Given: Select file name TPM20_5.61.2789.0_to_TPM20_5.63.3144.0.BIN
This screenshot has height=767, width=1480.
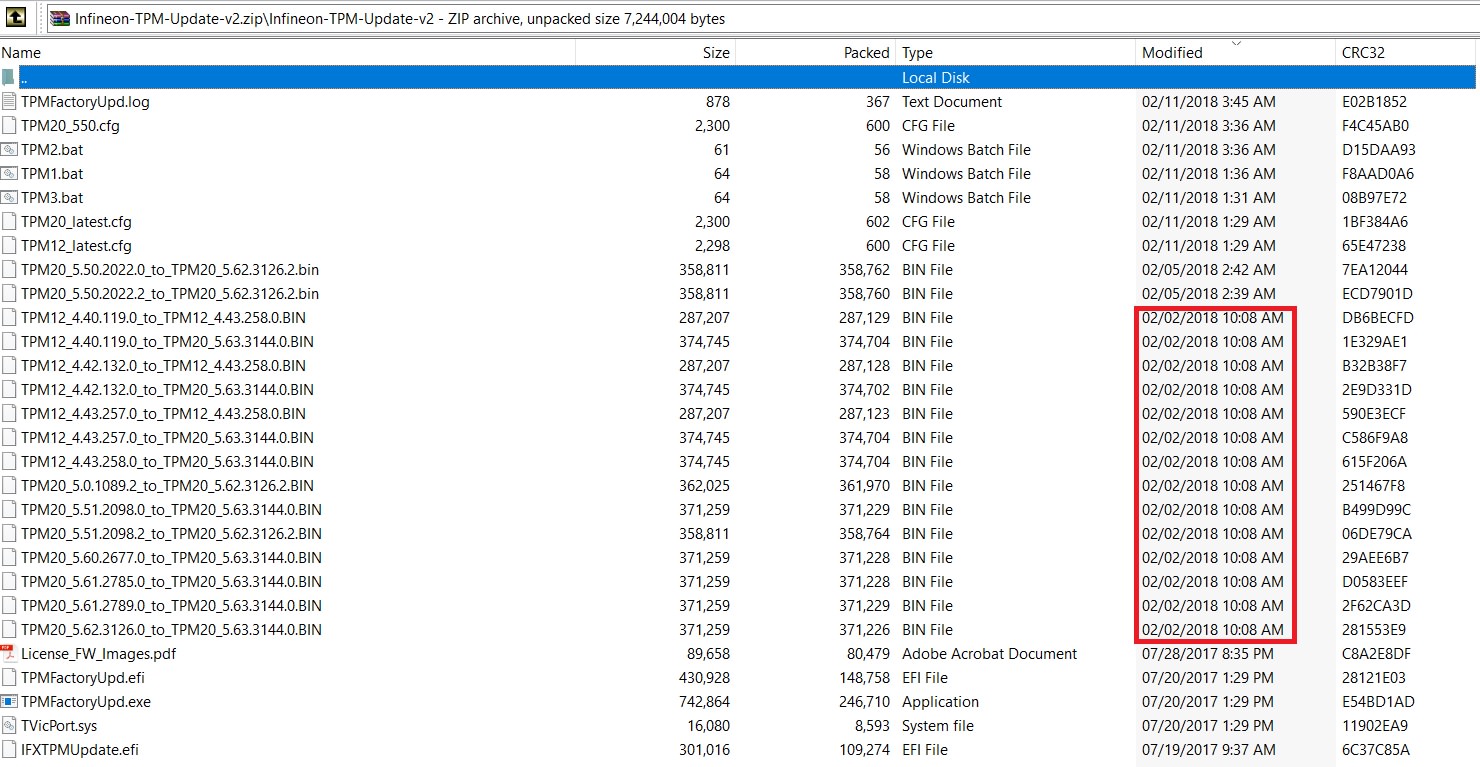Looking at the screenshot, I should point(171,606).
